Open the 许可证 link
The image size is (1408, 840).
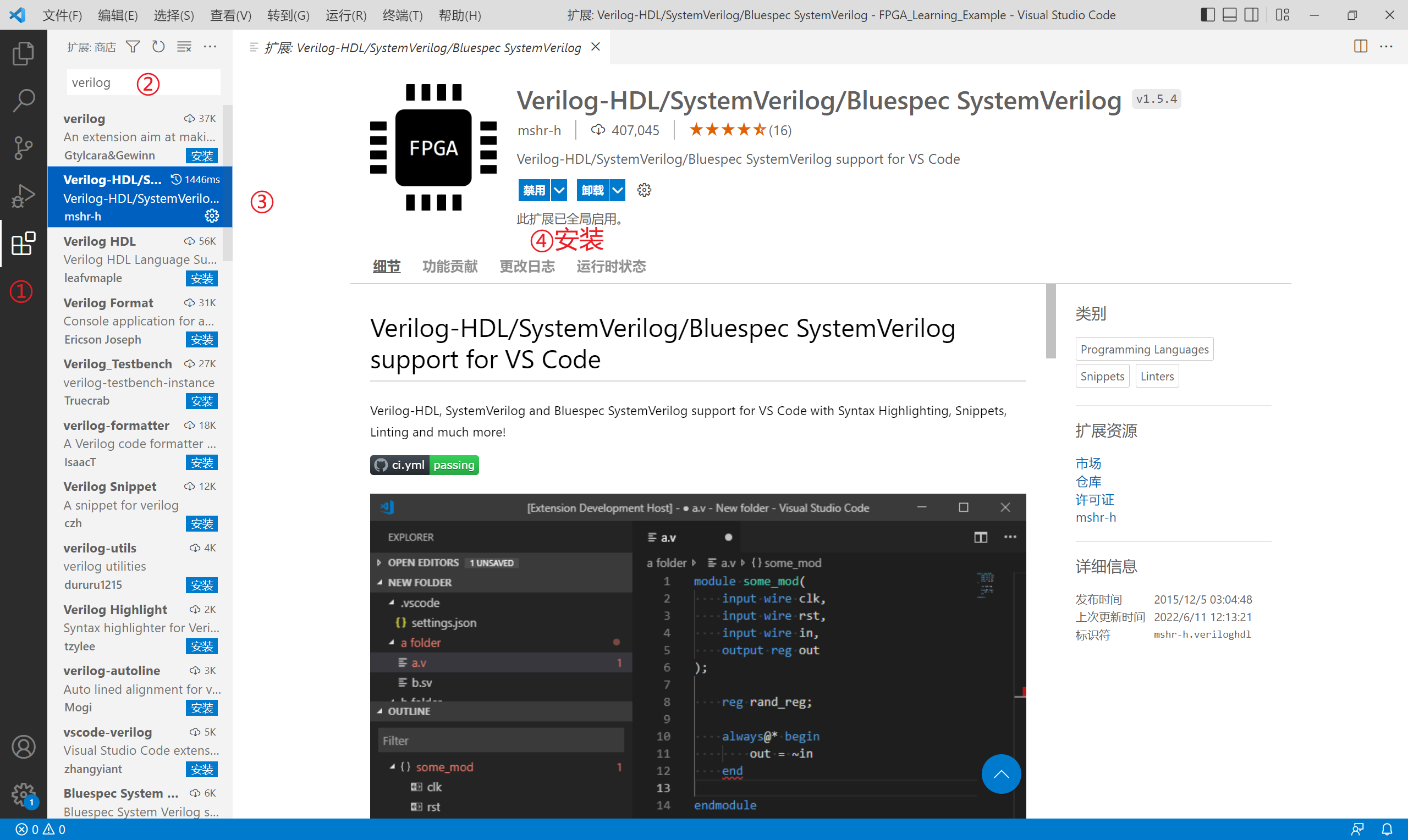pyautogui.click(x=1095, y=500)
